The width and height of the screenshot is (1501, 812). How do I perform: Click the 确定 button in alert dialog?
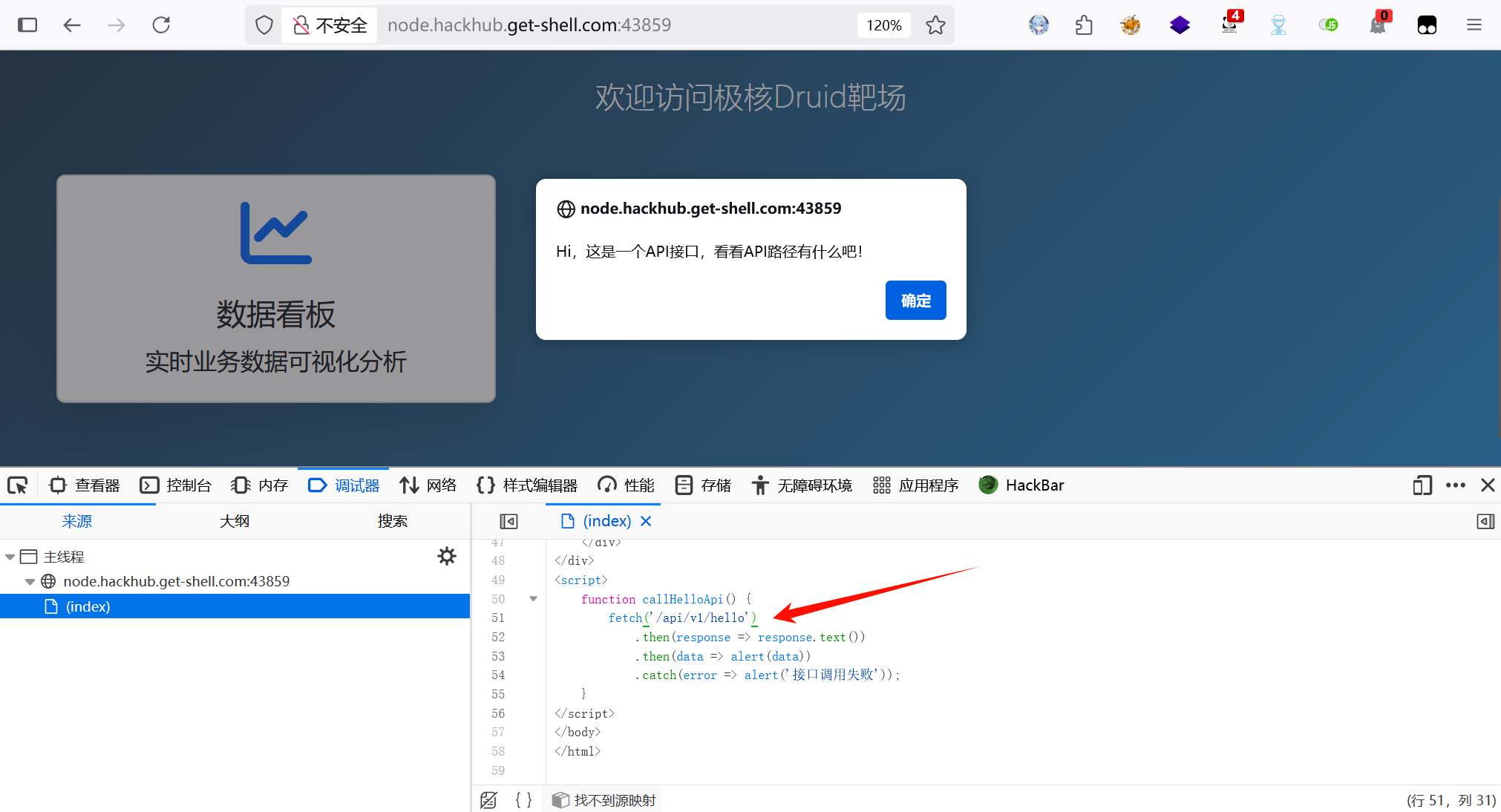[x=915, y=301]
